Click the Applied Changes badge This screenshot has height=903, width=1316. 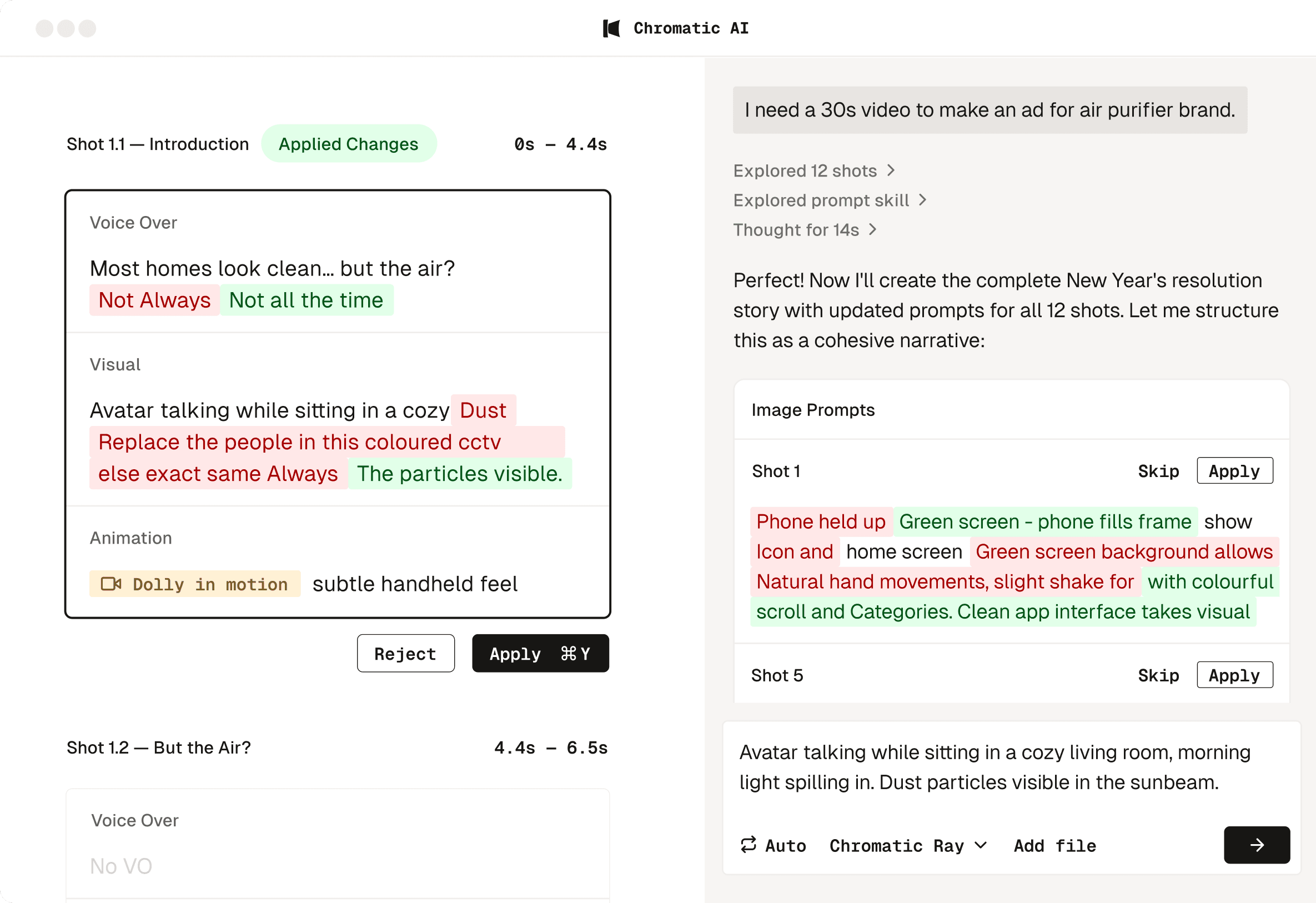tap(348, 144)
